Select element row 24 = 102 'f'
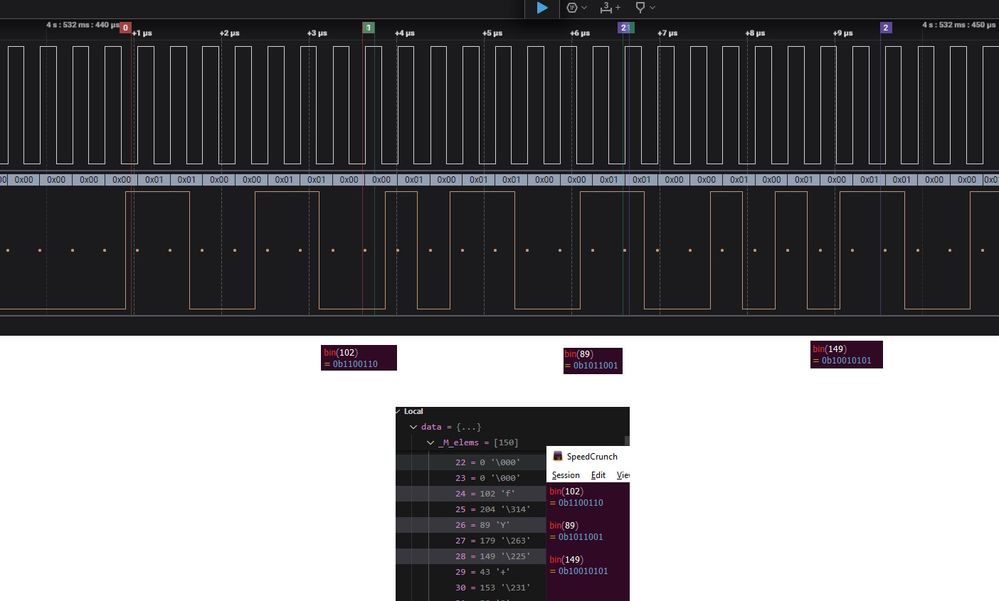This screenshot has height=601, width=999. click(471, 493)
